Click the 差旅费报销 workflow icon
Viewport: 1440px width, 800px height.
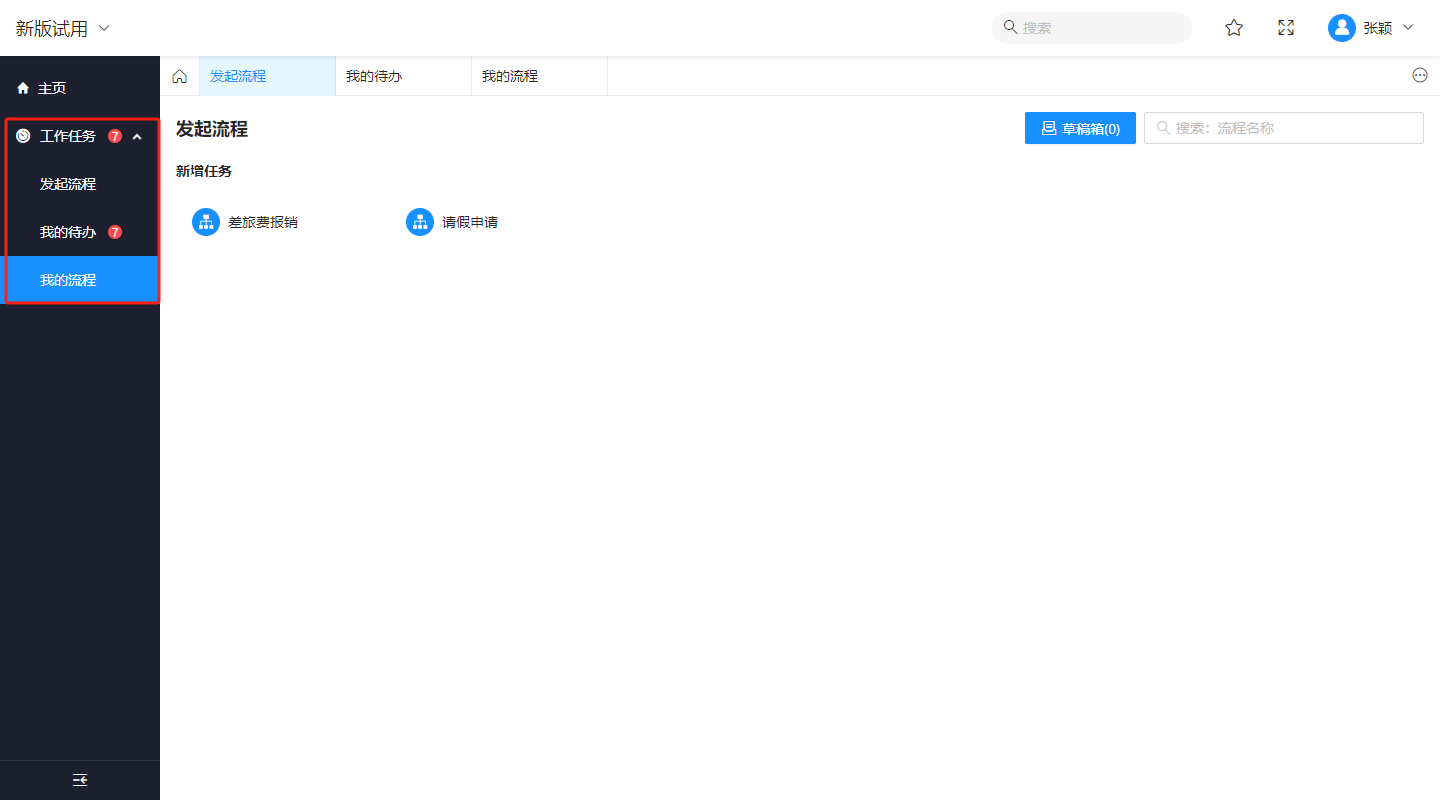(206, 222)
